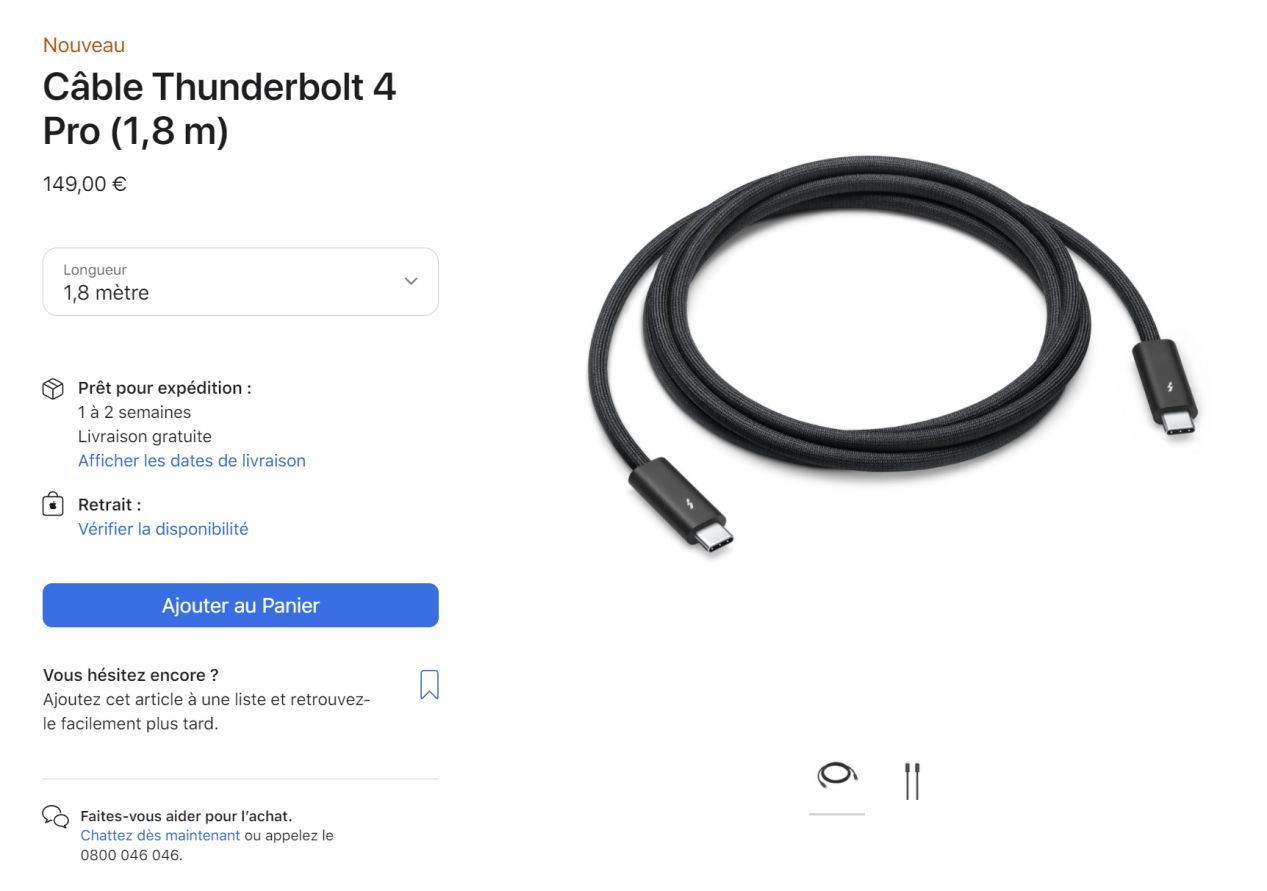Click the Prêt pour expédition heading

pos(165,388)
